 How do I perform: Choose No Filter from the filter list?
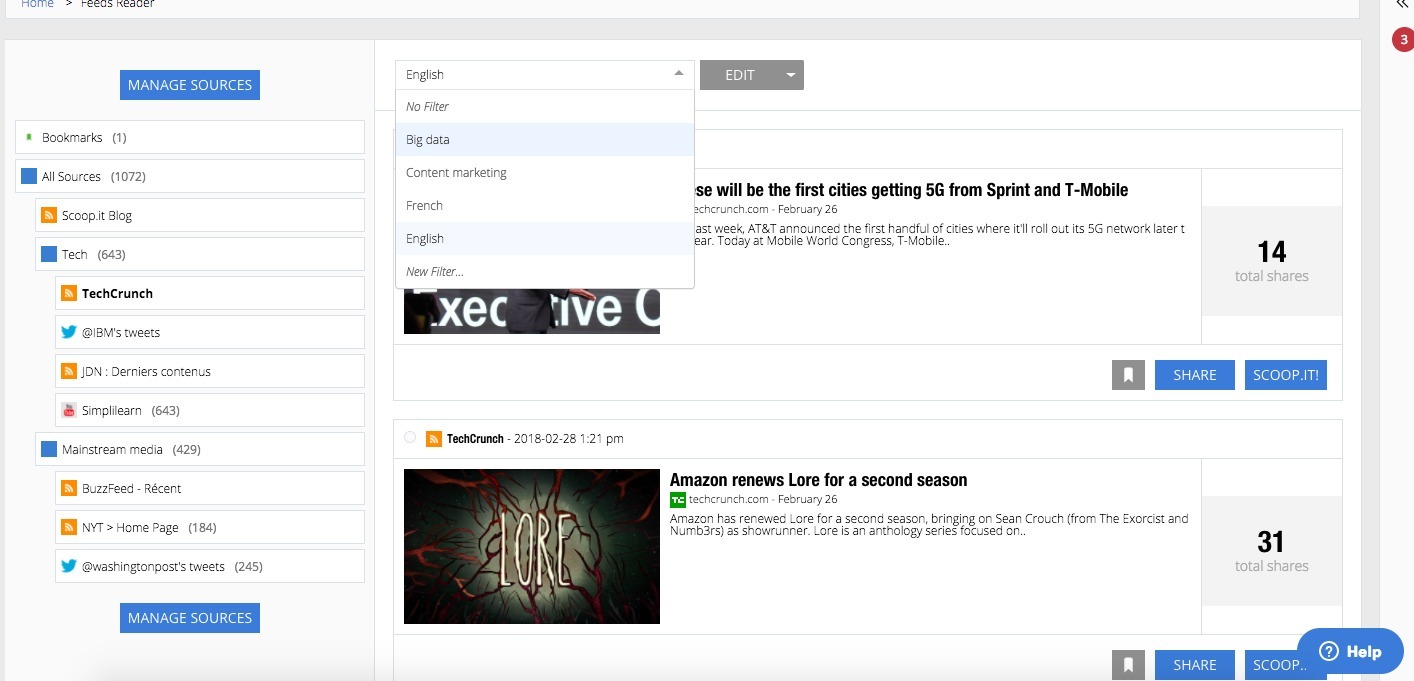click(x=545, y=106)
